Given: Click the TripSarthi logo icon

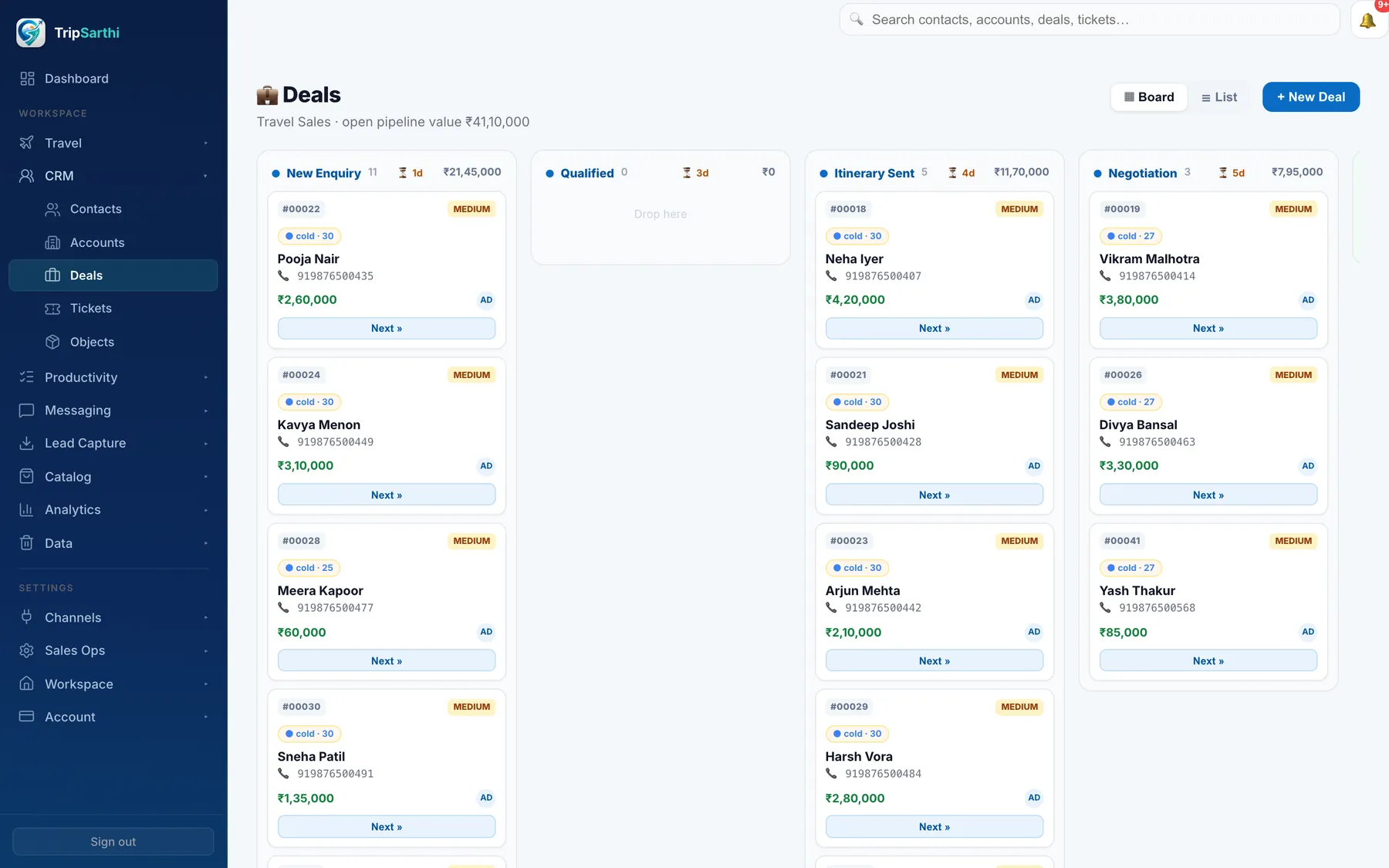Looking at the screenshot, I should 31,32.
